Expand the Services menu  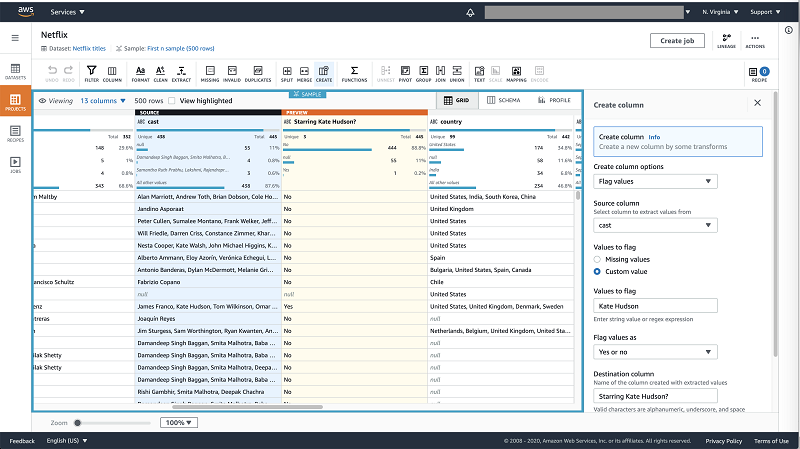[67, 12]
